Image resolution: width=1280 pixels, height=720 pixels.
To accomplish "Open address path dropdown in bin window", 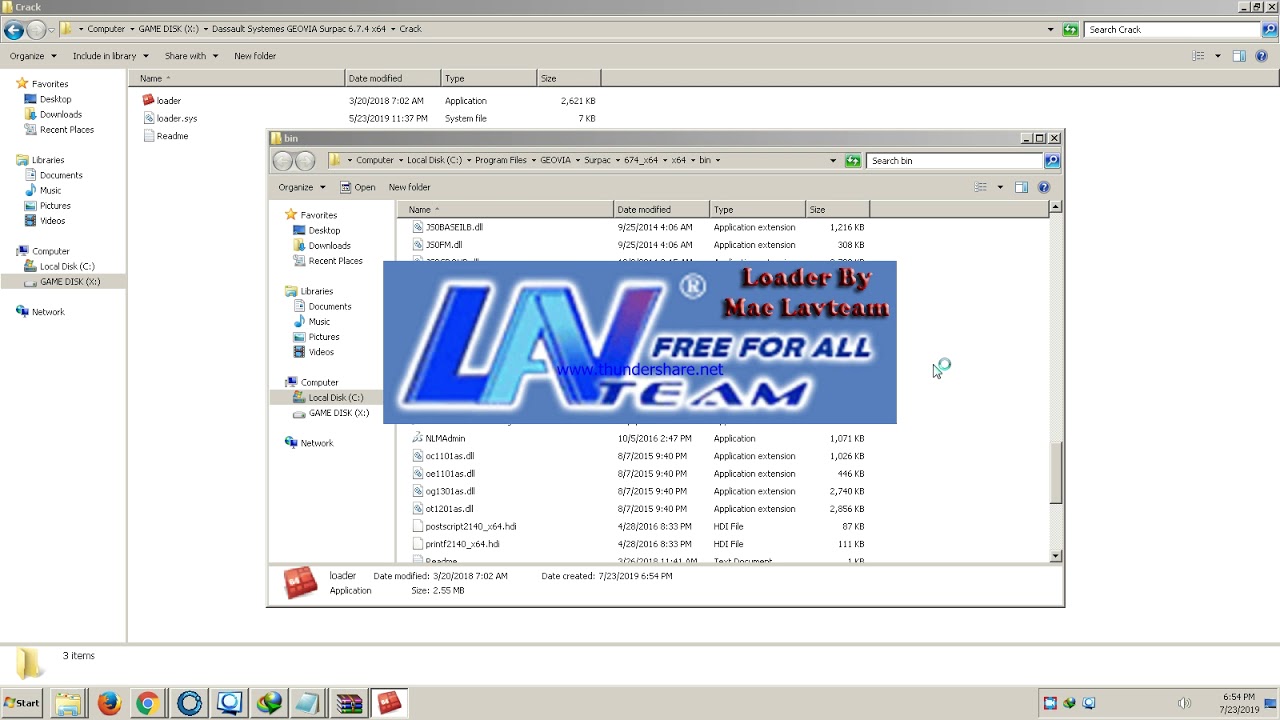I will pos(832,161).
